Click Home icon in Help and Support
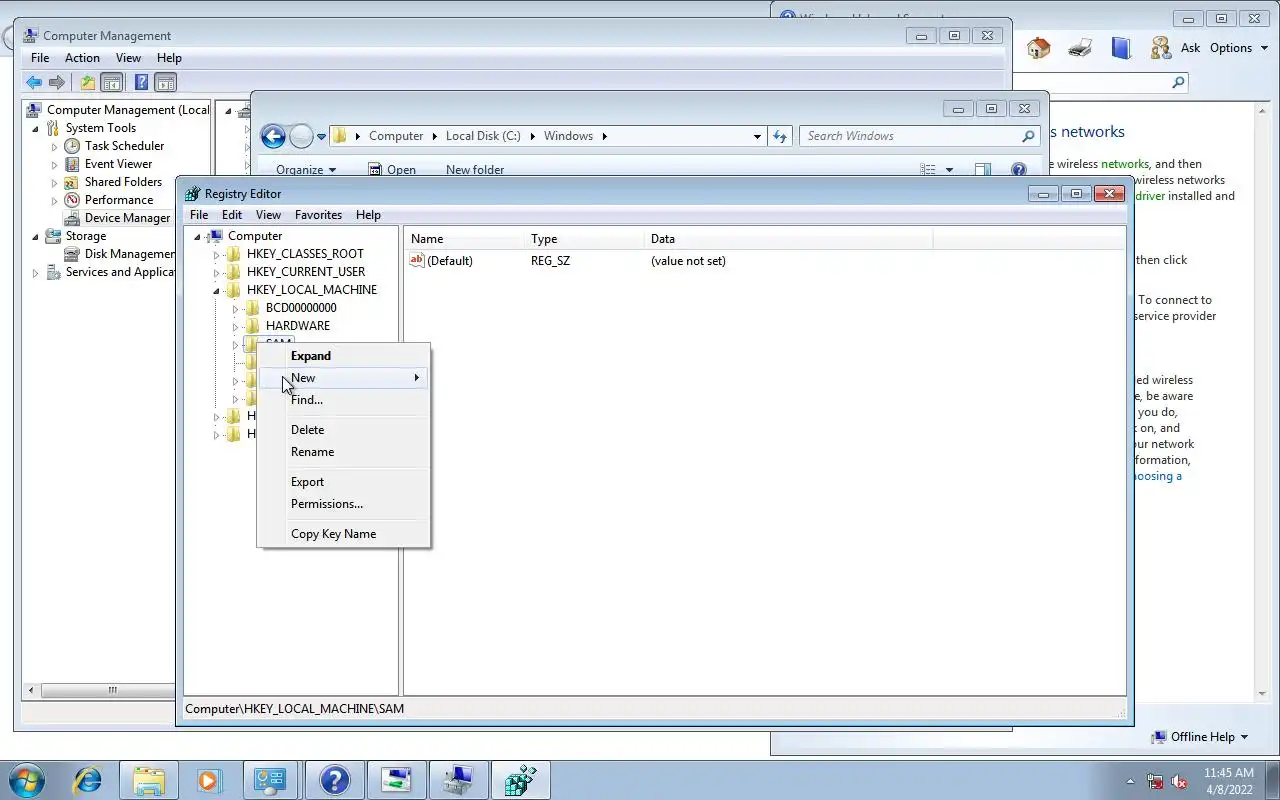Viewport: 1280px width, 800px height. (x=1039, y=48)
